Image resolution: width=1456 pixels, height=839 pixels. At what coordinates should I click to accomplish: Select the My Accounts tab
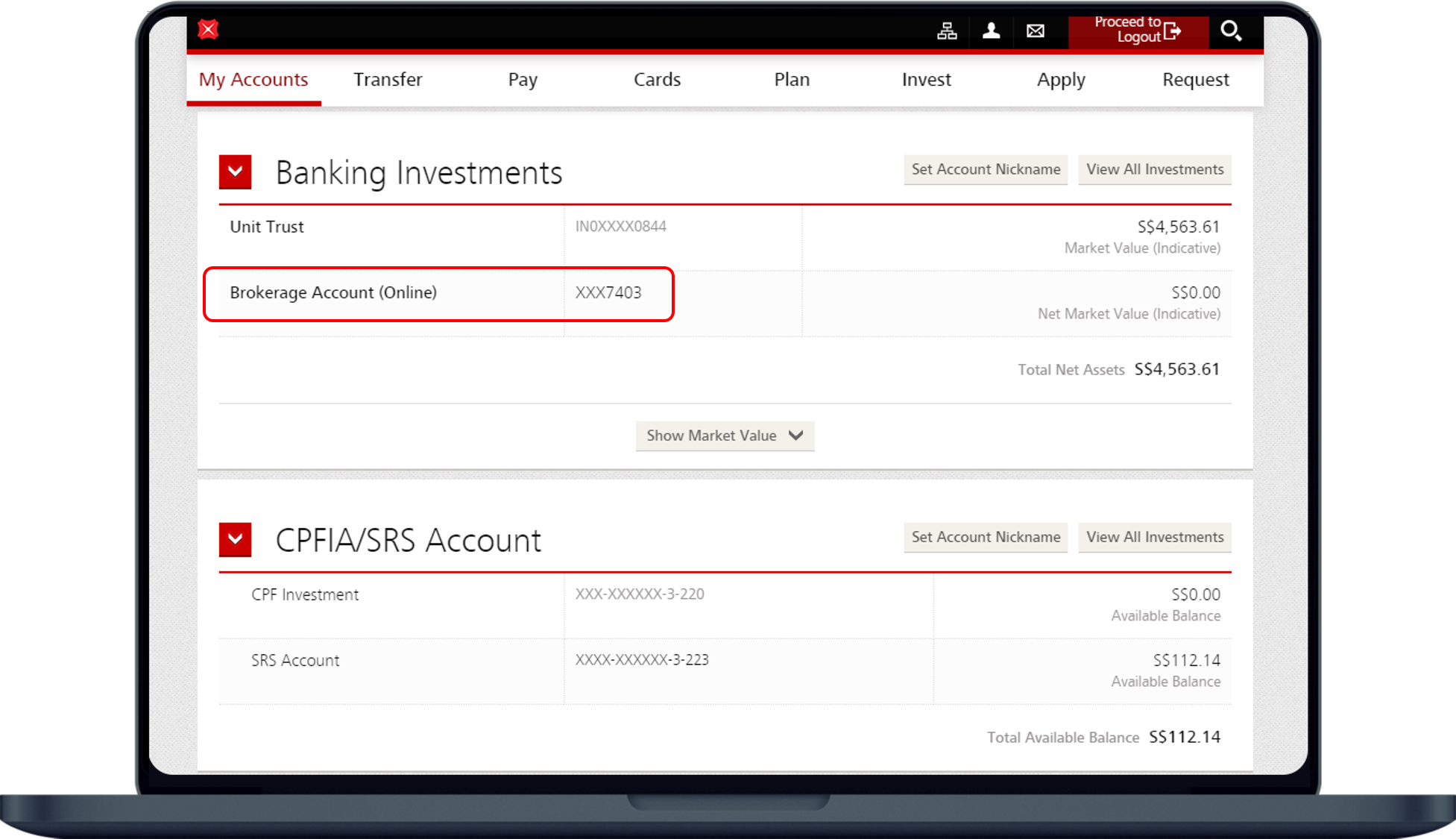coord(254,79)
